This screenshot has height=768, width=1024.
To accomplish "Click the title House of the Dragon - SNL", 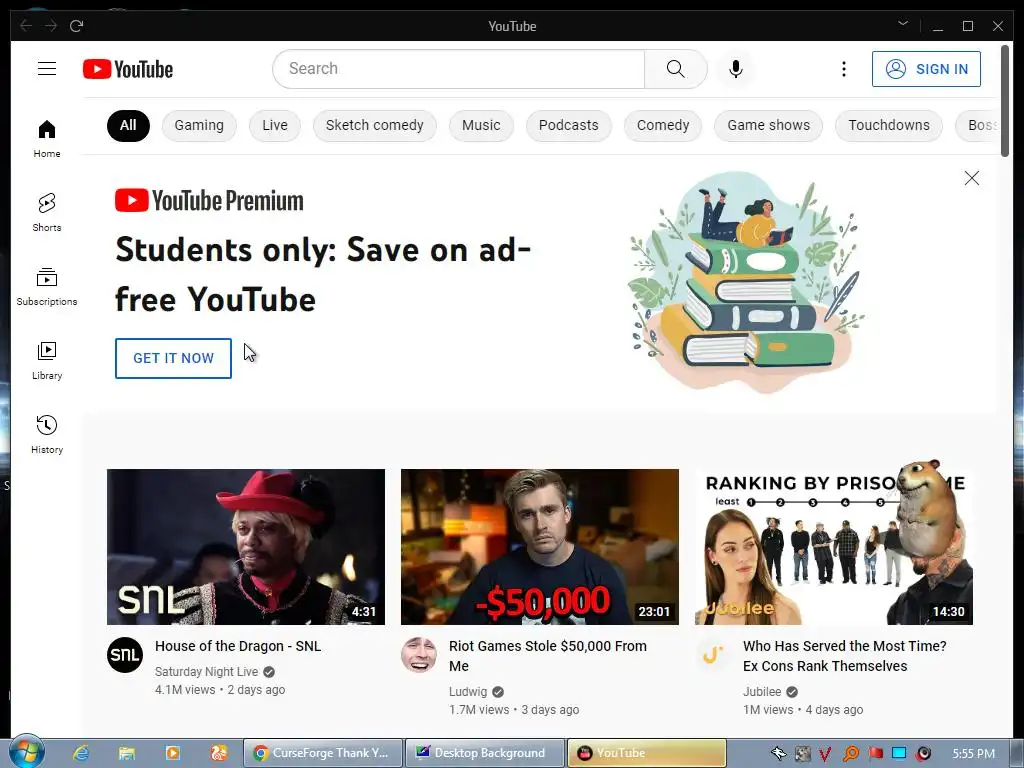I will click(x=238, y=646).
